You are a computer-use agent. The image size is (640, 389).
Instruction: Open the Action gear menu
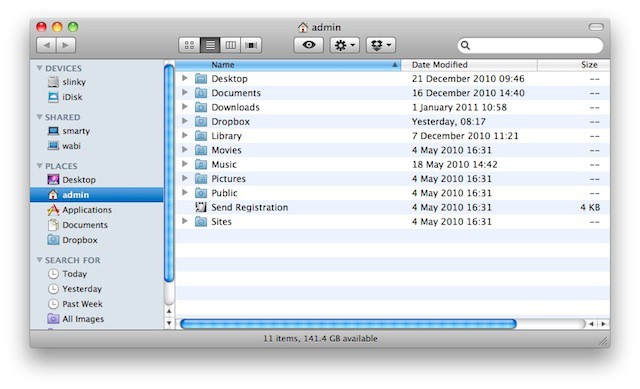344,45
